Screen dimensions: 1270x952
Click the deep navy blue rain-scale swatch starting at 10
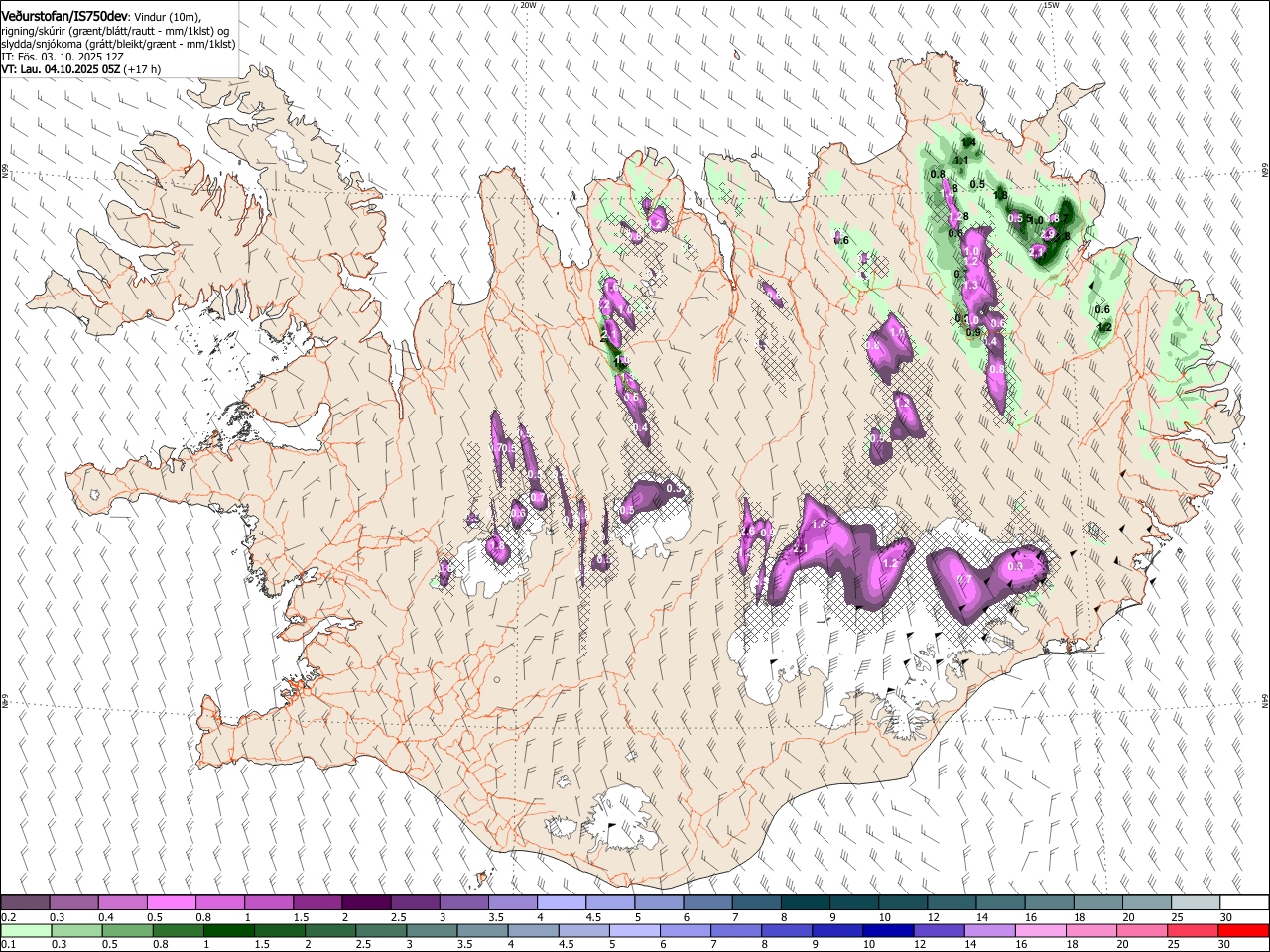887,931
